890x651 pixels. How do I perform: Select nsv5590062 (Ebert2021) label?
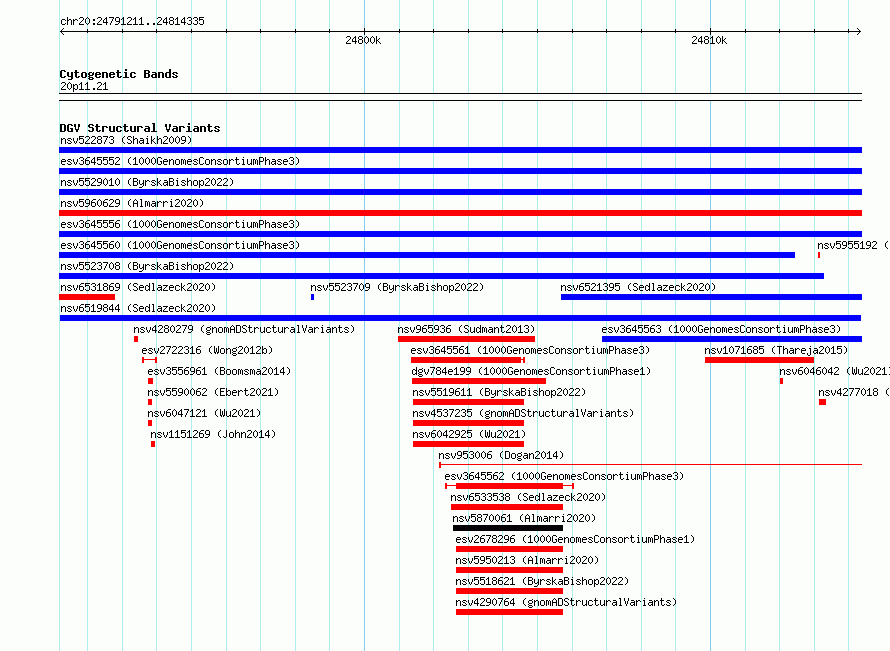click(213, 392)
